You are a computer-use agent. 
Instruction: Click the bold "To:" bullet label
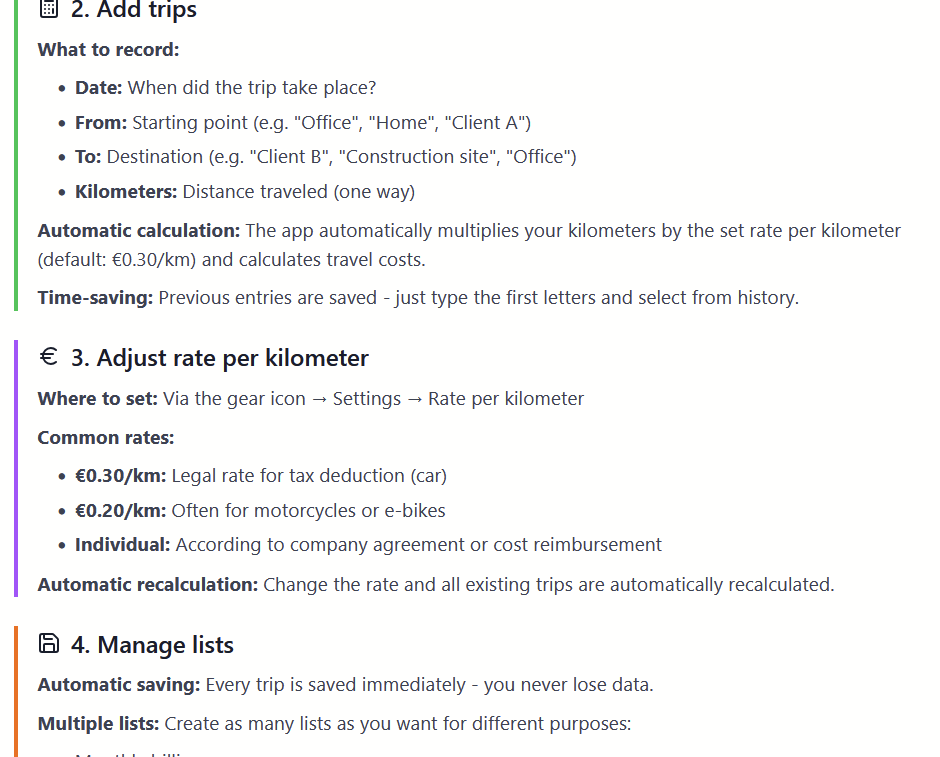click(88, 157)
